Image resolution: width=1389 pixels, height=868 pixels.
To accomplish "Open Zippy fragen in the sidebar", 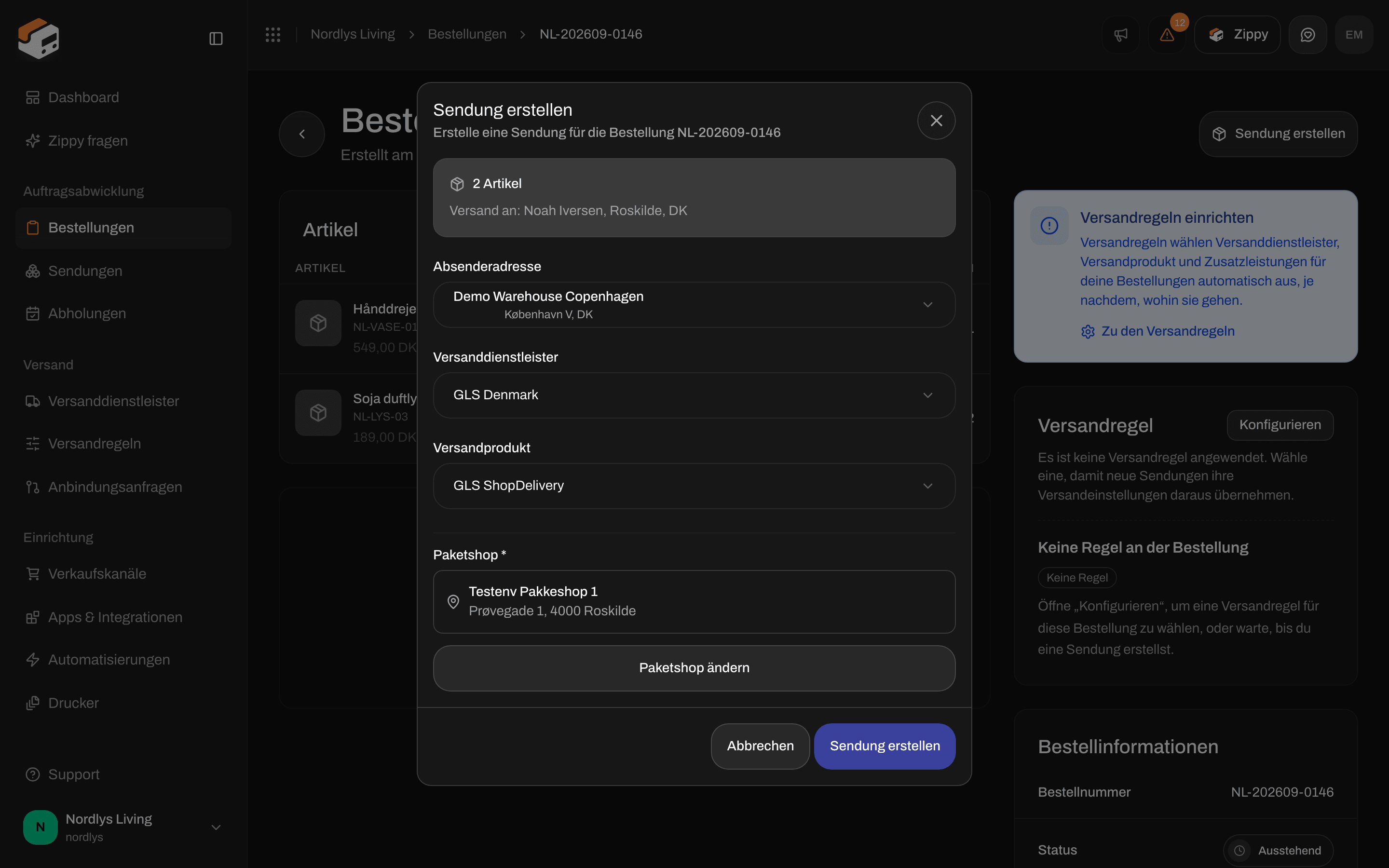I will coord(123,141).
